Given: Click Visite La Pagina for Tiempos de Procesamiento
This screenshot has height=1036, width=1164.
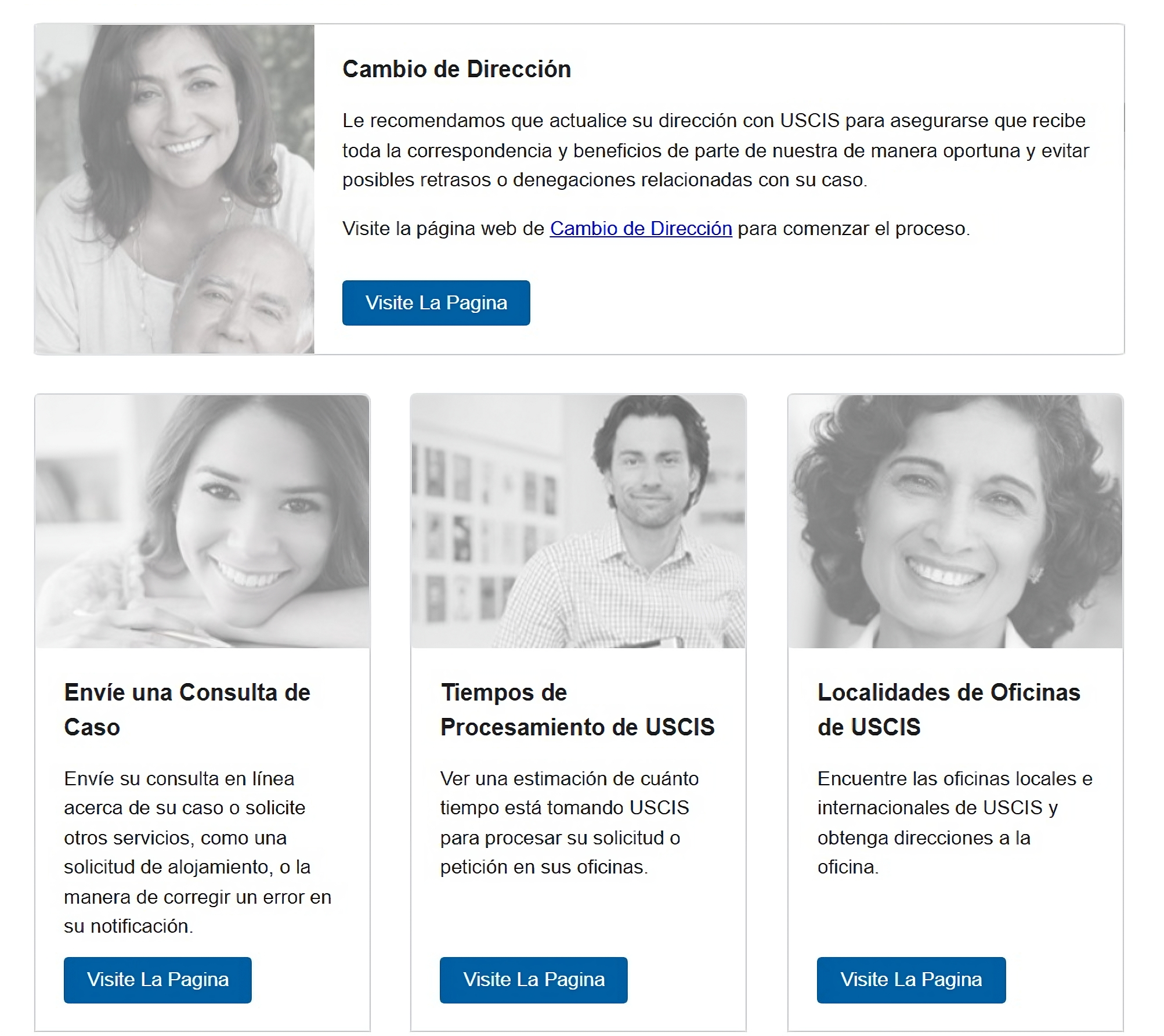Looking at the screenshot, I should 534,980.
